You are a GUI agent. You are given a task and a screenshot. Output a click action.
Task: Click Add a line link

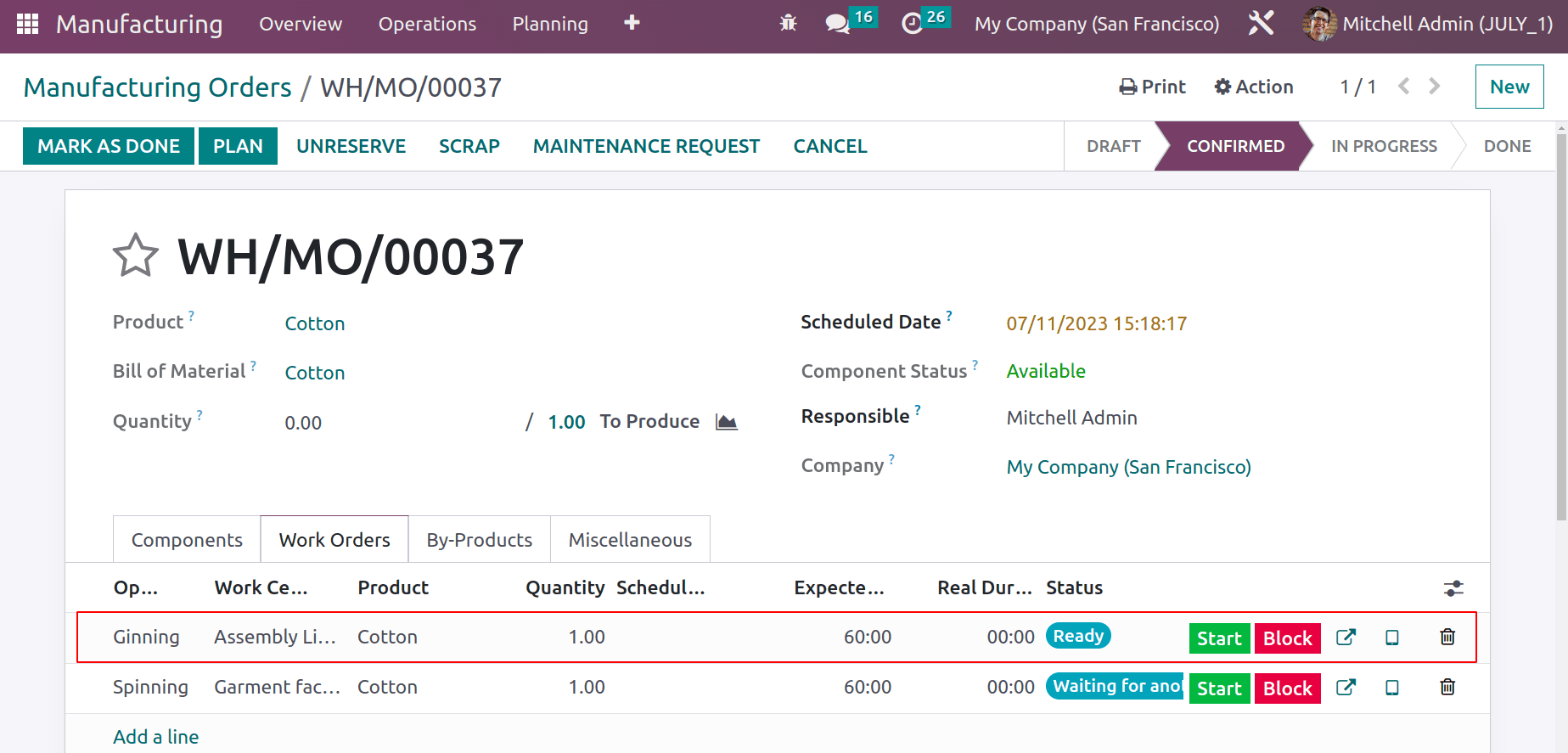pyautogui.click(x=156, y=737)
